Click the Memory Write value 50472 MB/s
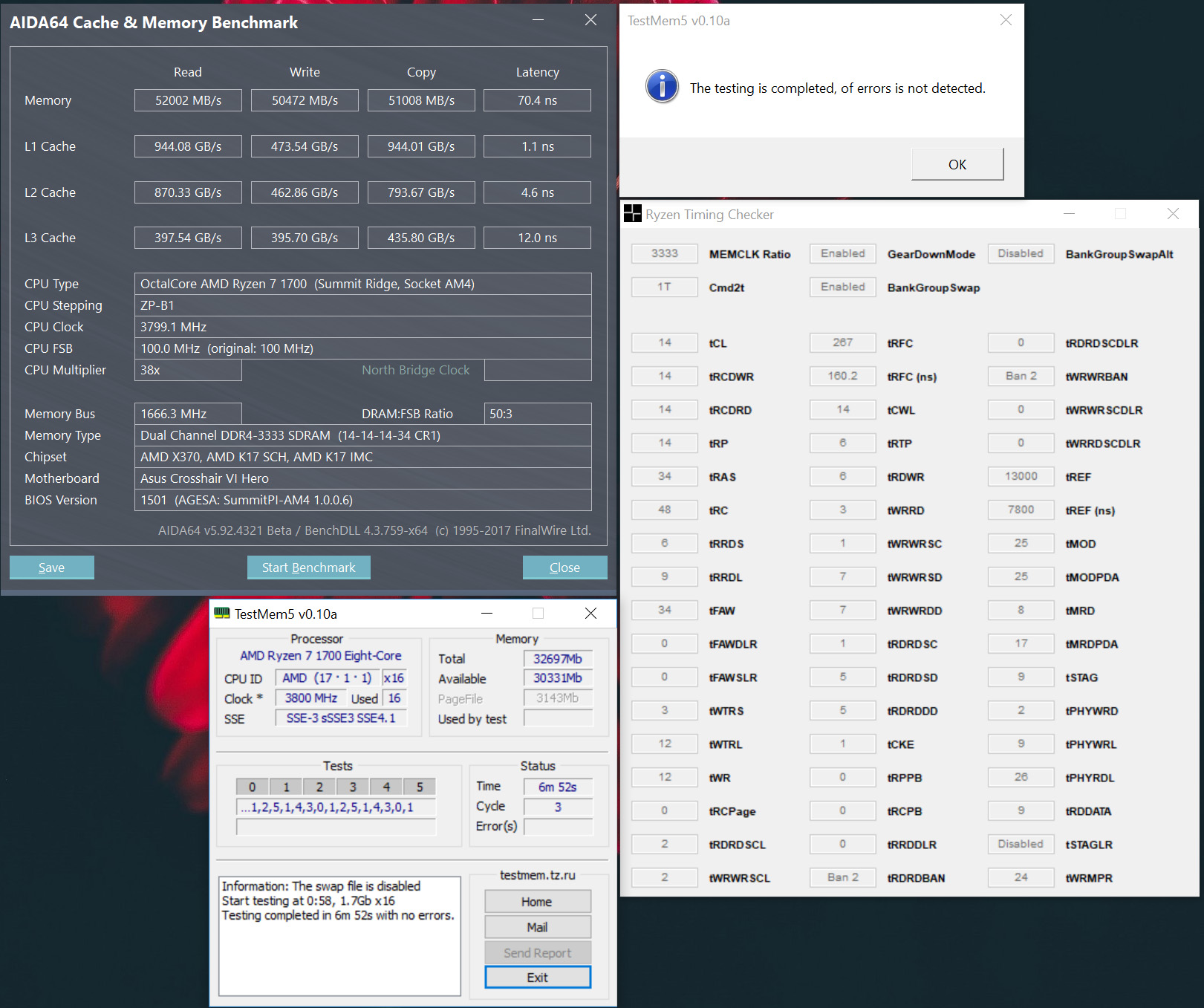This screenshot has width=1204, height=1008. pos(305,100)
